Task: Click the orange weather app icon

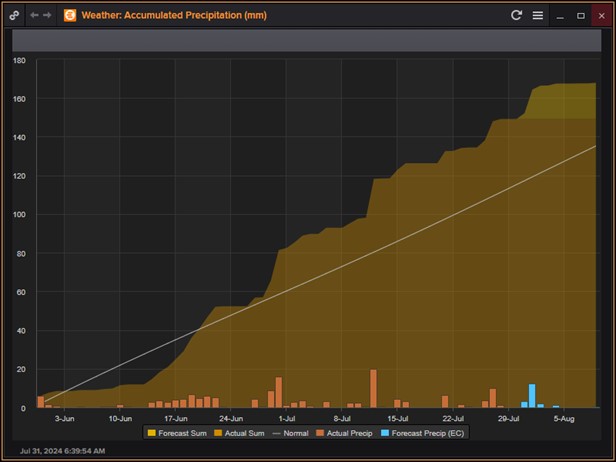Action: tap(70, 15)
